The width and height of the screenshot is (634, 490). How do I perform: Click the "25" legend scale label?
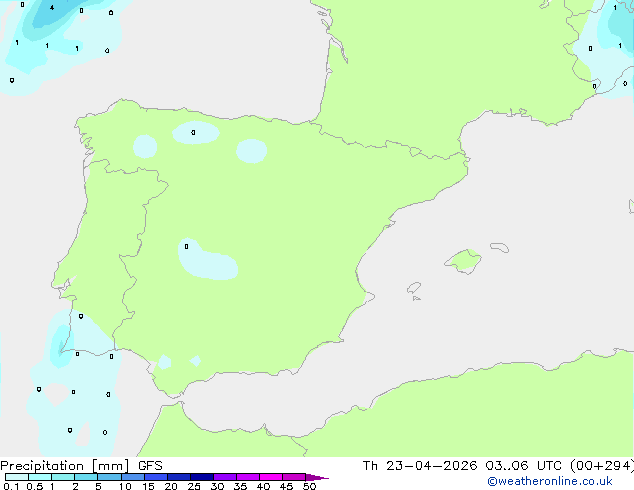pyautogui.click(x=194, y=486)
